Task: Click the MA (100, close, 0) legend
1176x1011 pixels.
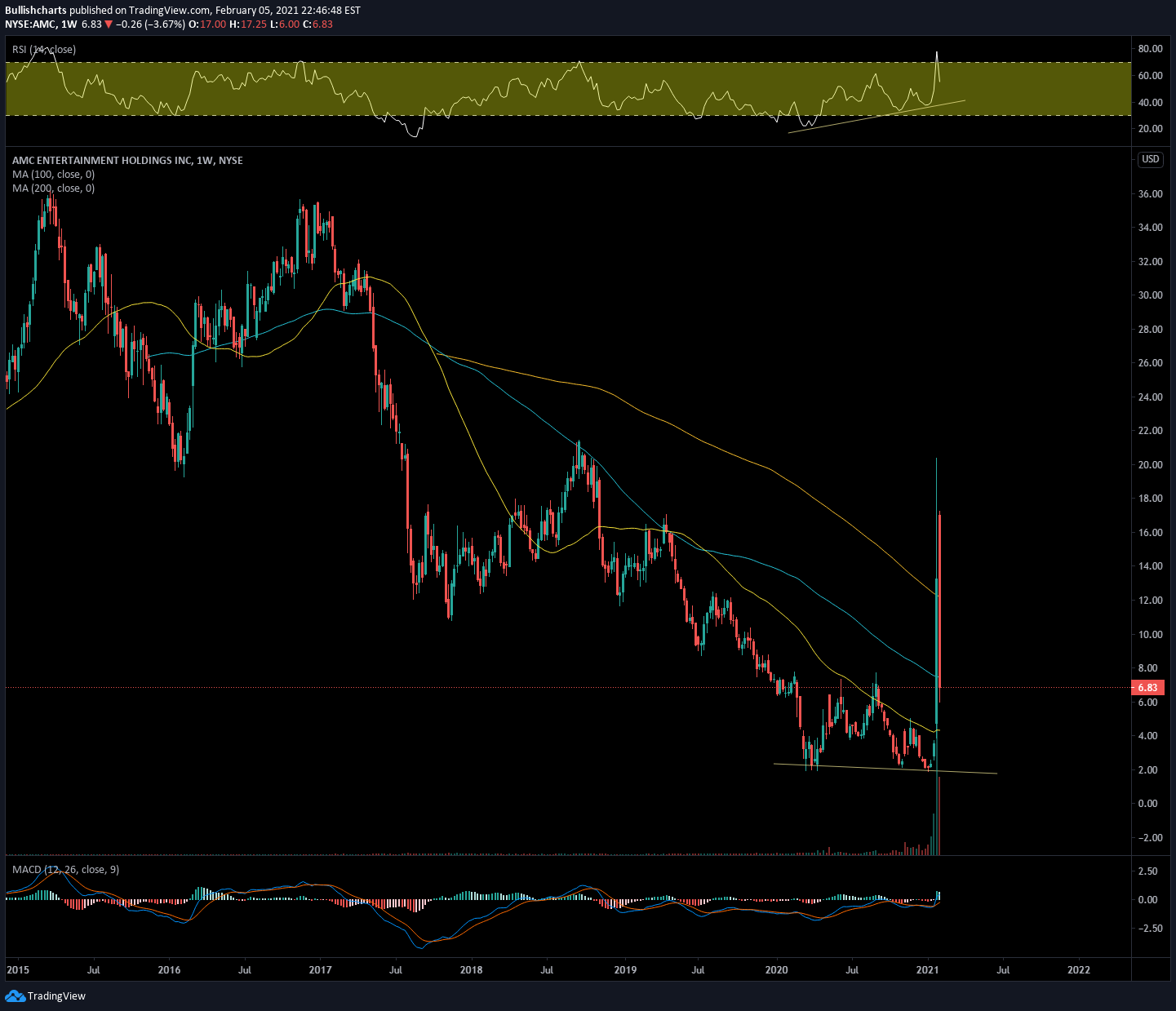Action: point(53,175)
